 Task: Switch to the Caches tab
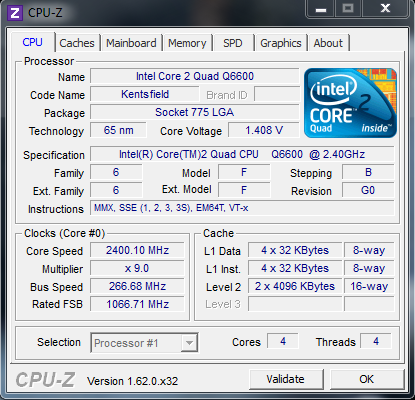pyautogui.click(x=77, y=43)
